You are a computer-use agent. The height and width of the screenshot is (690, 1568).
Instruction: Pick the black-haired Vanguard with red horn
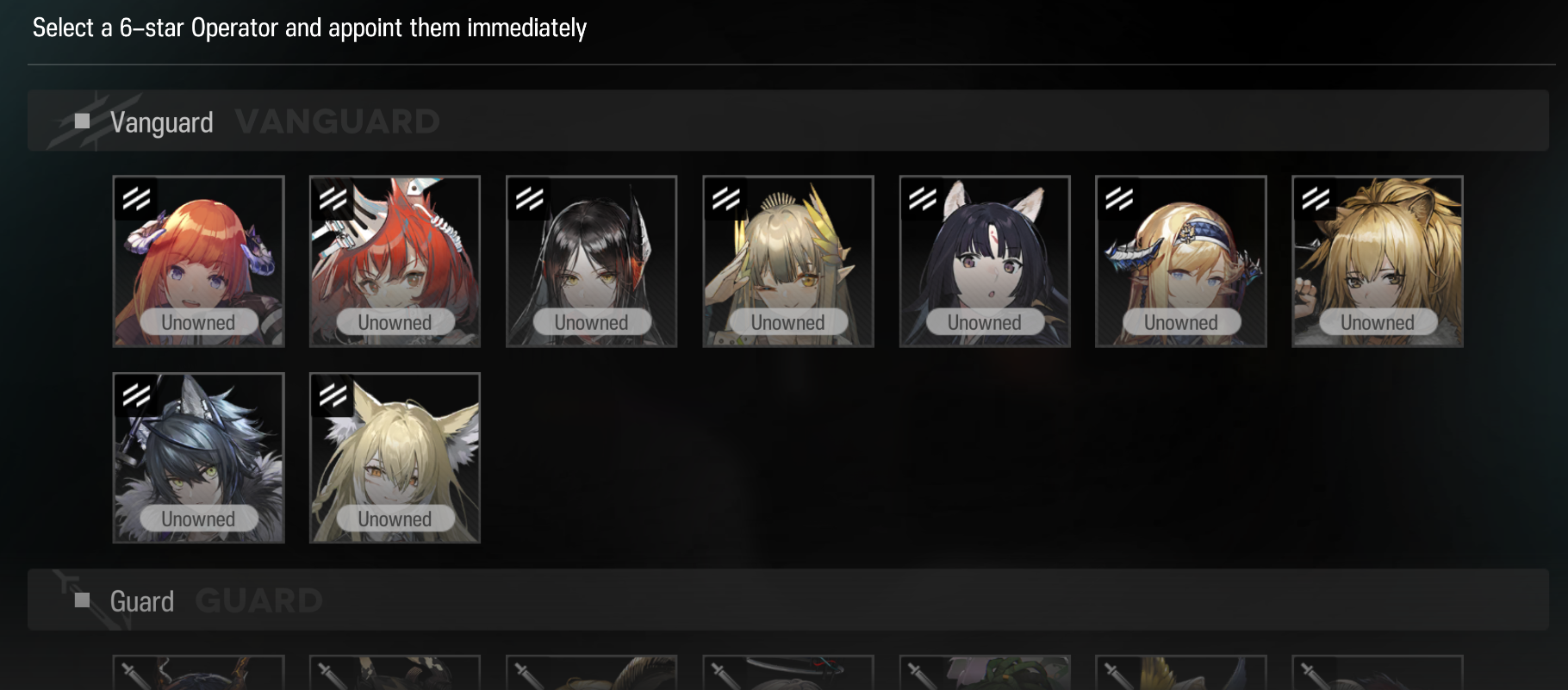pos(591,262)
